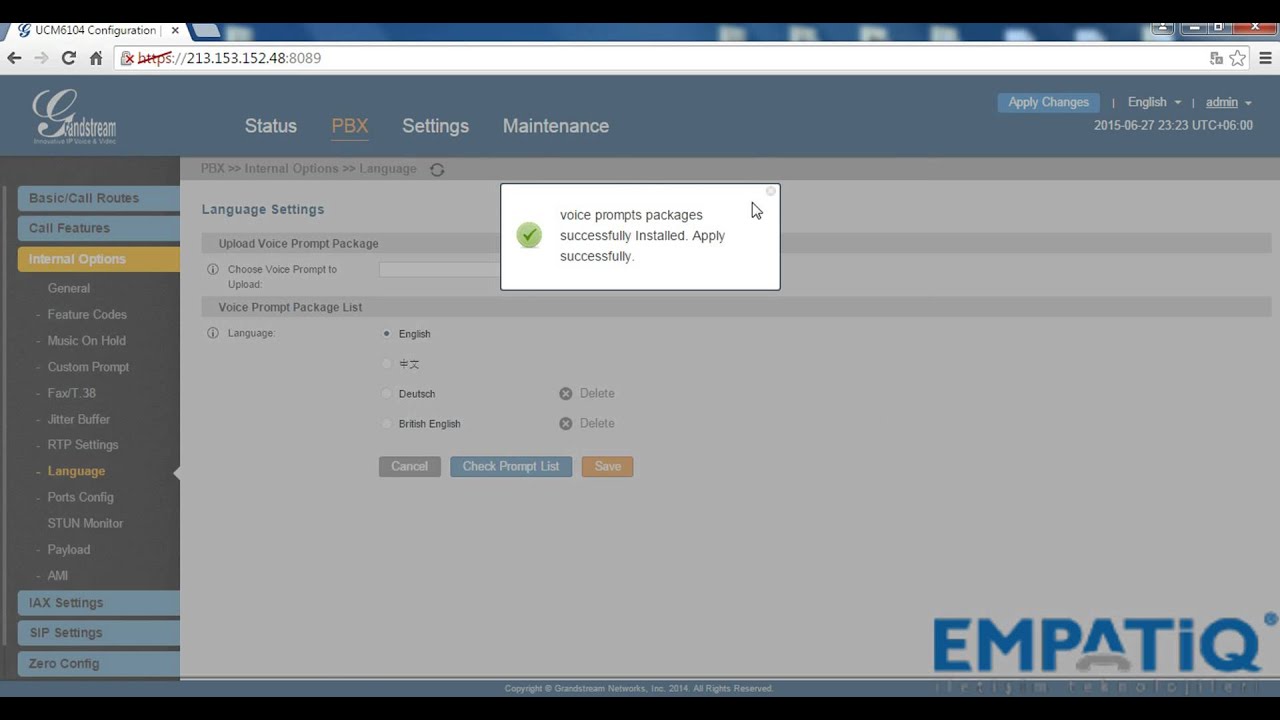Click the Grandstream logo
This screenshot has height=720, width=1280.
[74, 117]
